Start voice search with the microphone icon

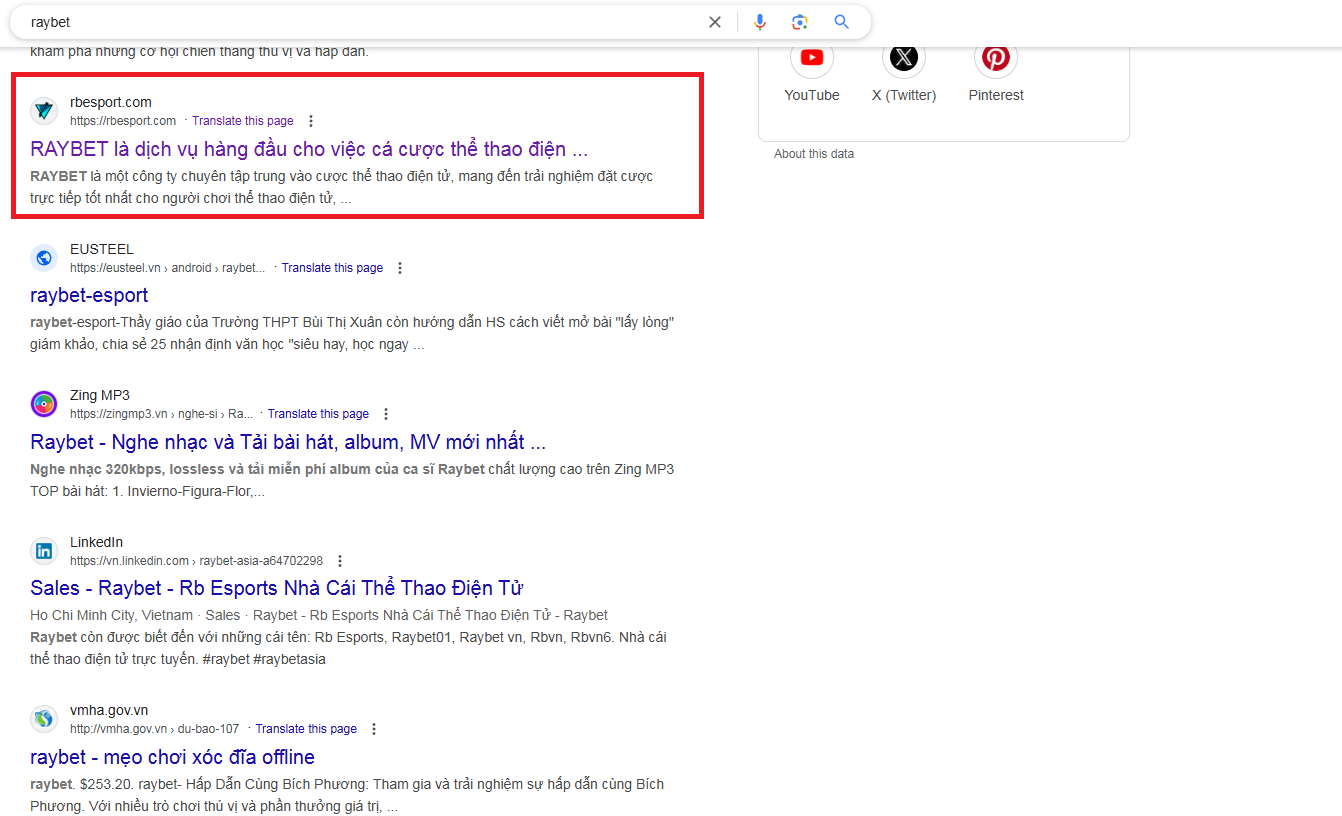point(760,22)
